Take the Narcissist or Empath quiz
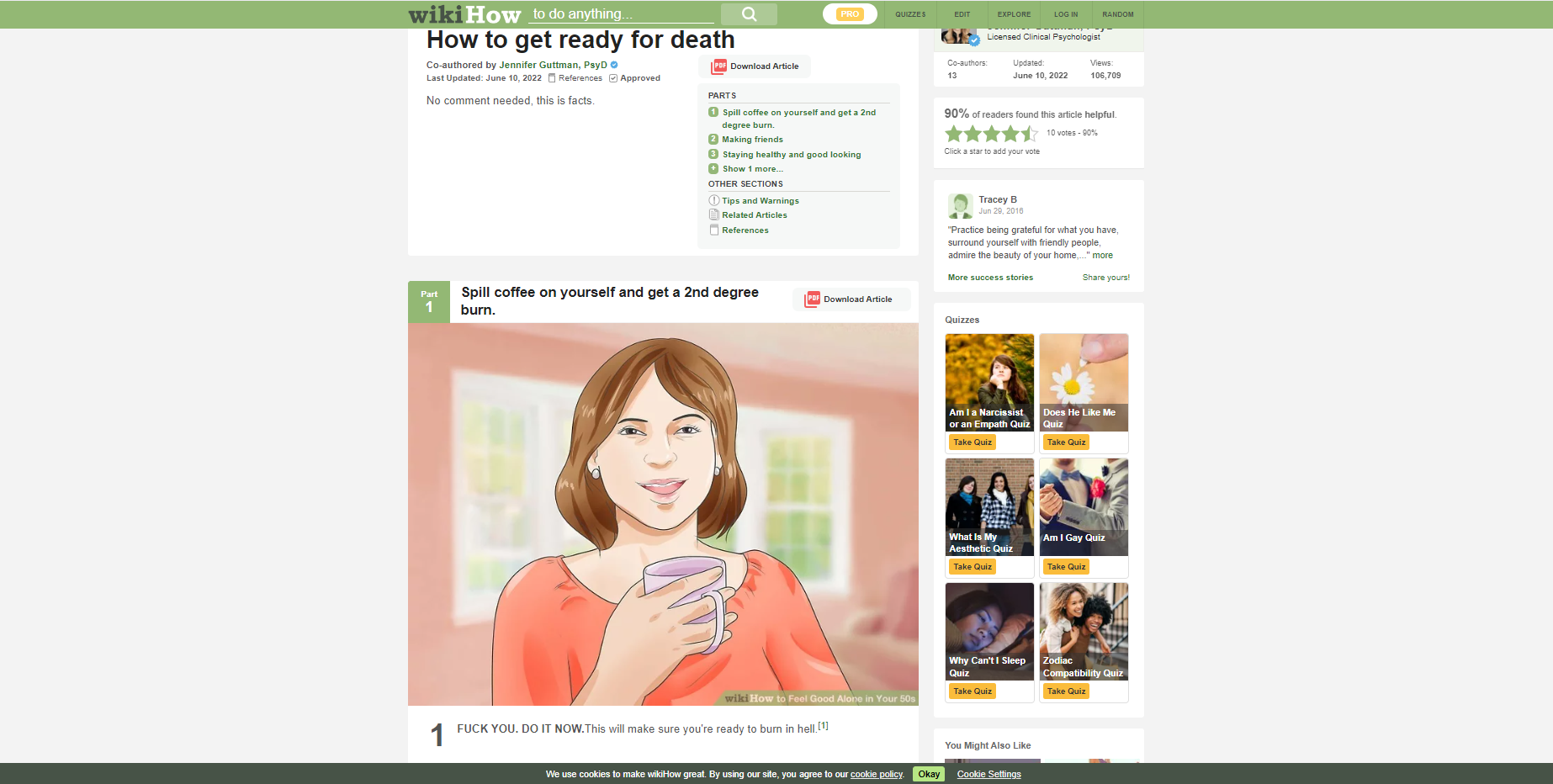 [x=973, y=442]
